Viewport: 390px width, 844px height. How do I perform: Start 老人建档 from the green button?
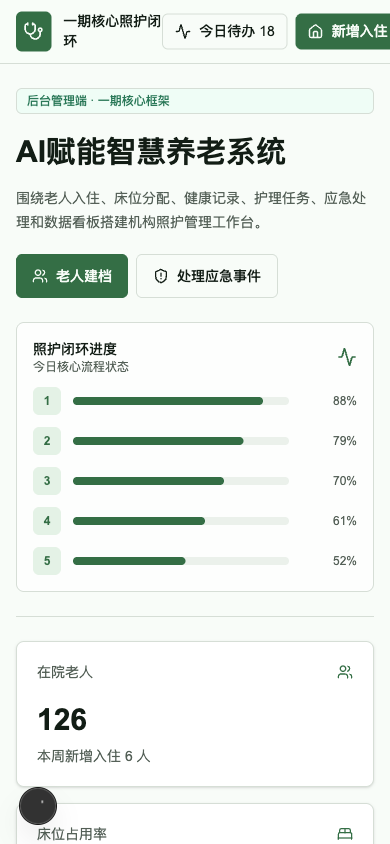[x=72, y=276]
